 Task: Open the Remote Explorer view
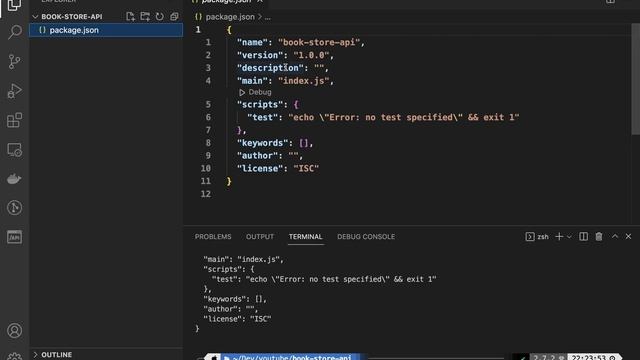point(15,150)
